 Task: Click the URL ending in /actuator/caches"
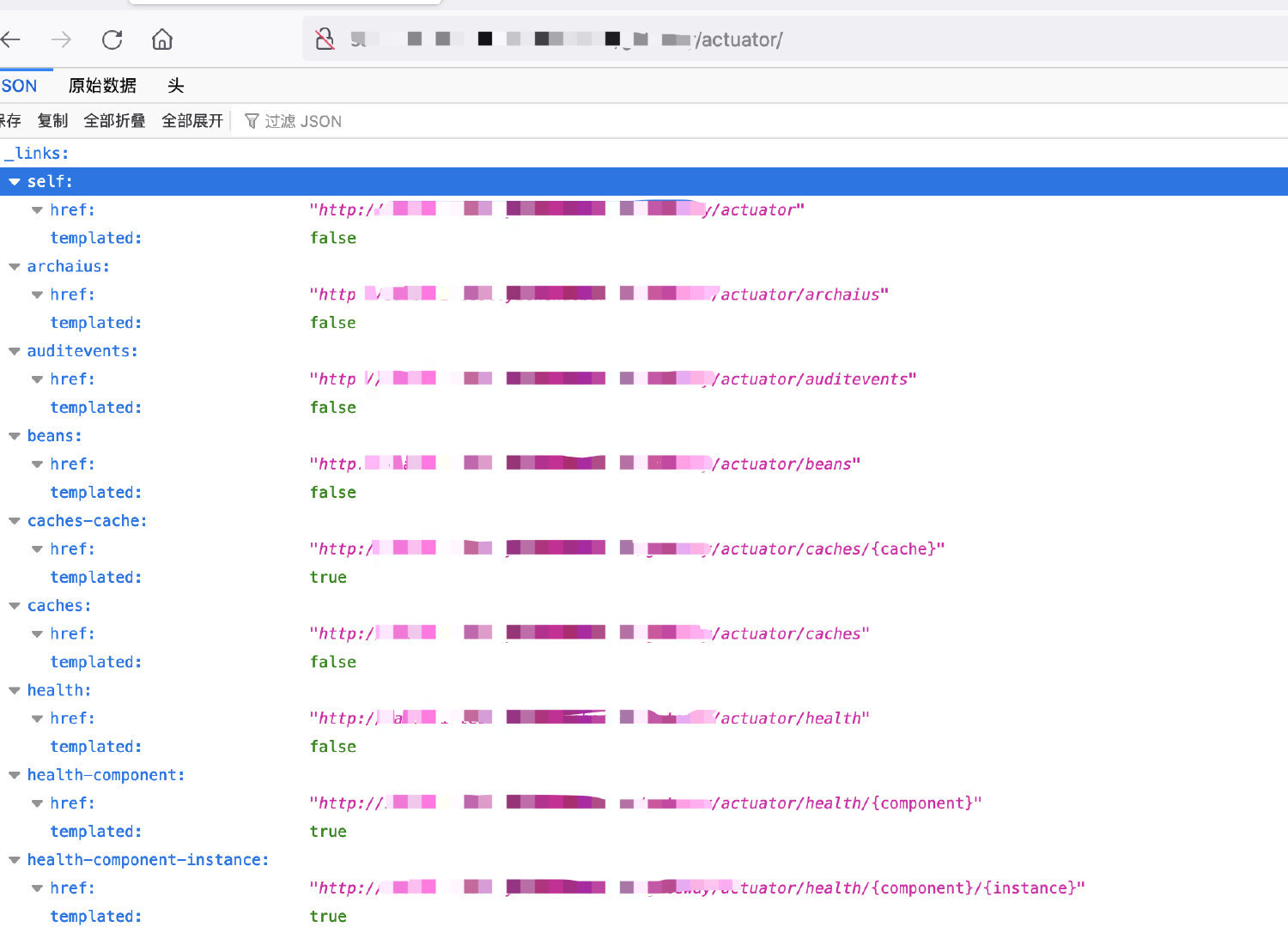pos(590,634)
